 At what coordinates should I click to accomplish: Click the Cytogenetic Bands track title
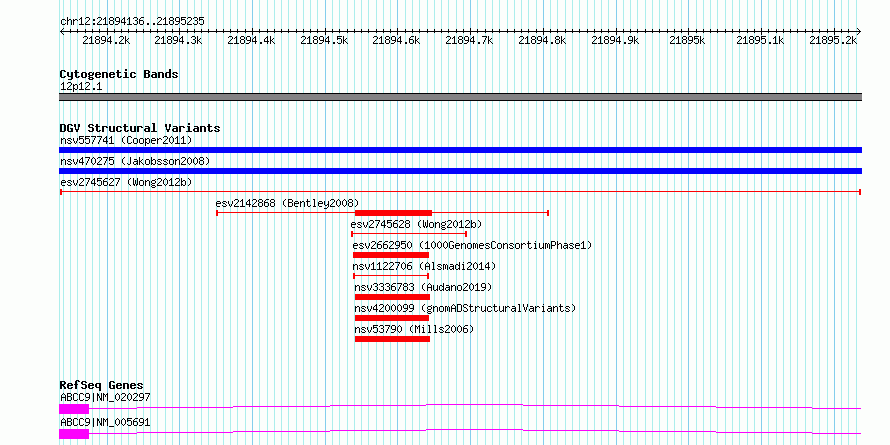click(119, 74)
